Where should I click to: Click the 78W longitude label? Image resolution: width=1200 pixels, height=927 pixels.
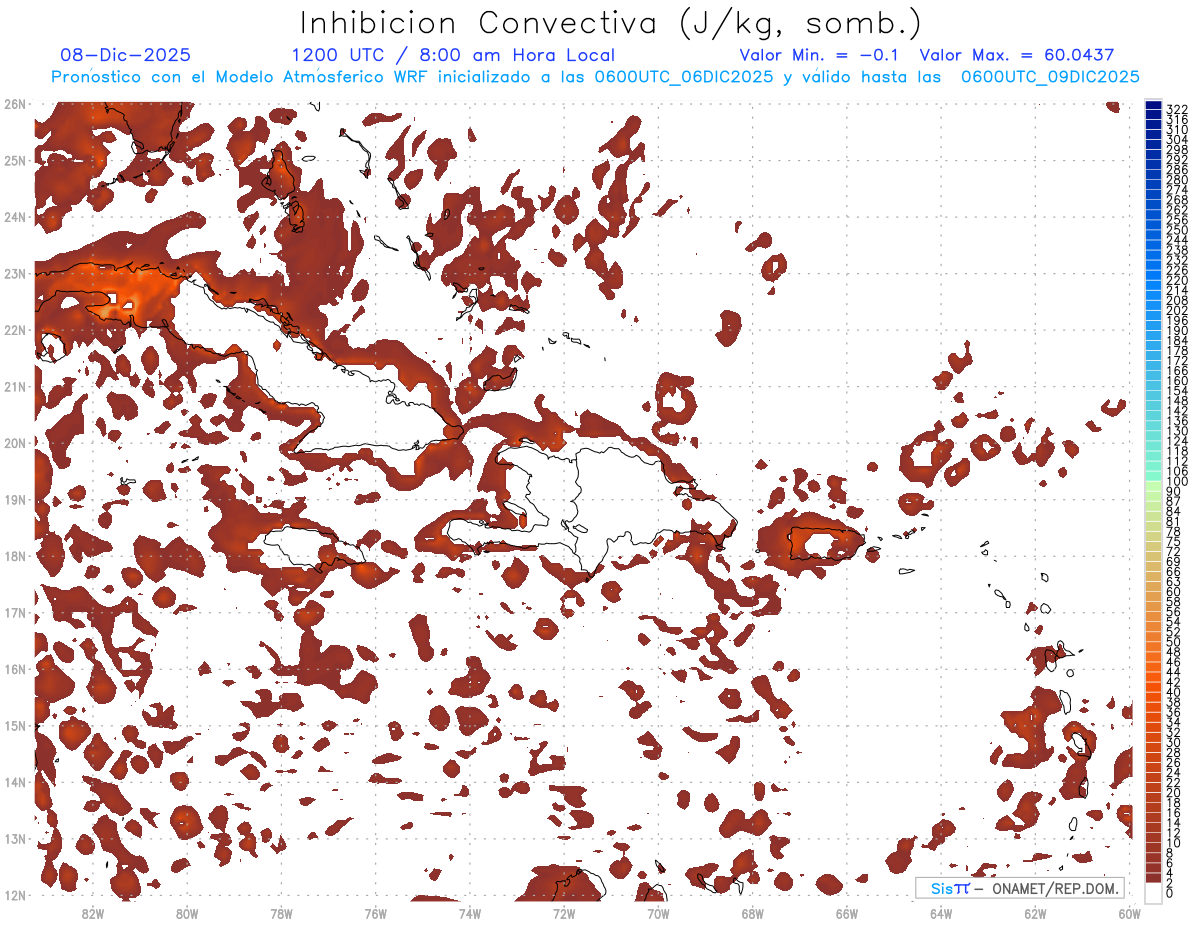pyautogui.click(x=281, y=913)
